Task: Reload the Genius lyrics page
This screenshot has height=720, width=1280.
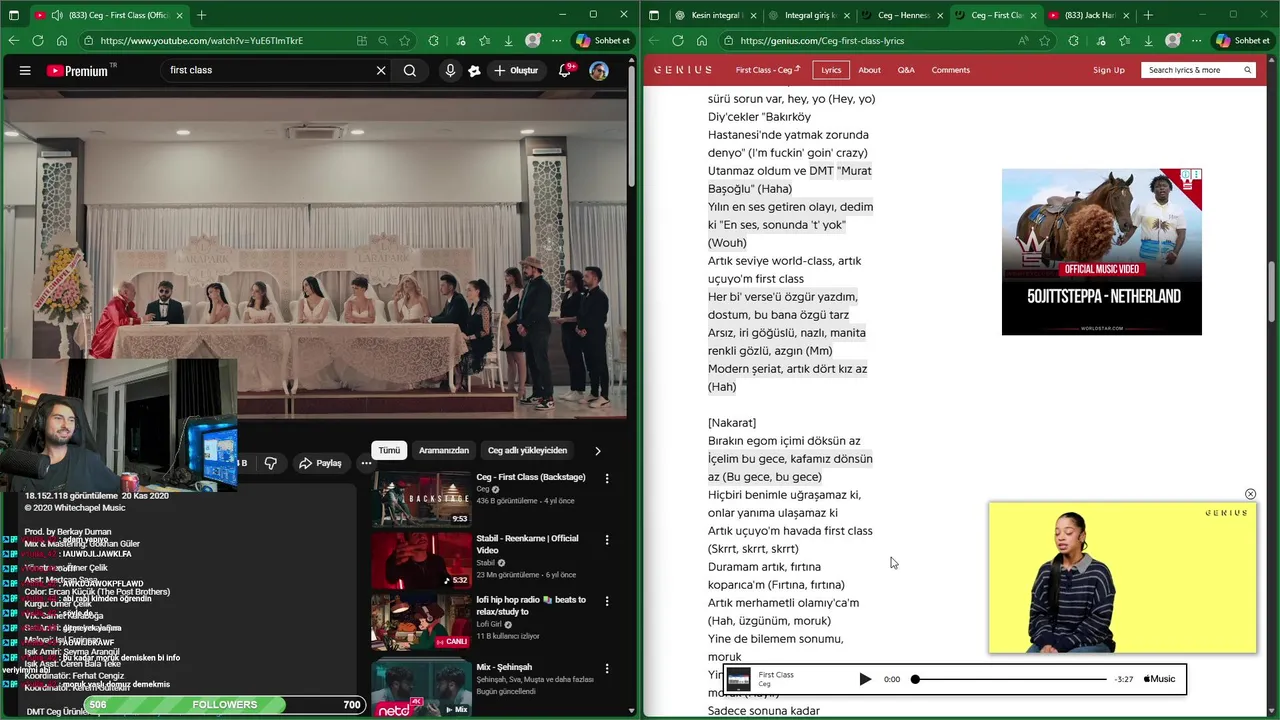Action: (678, 41)
